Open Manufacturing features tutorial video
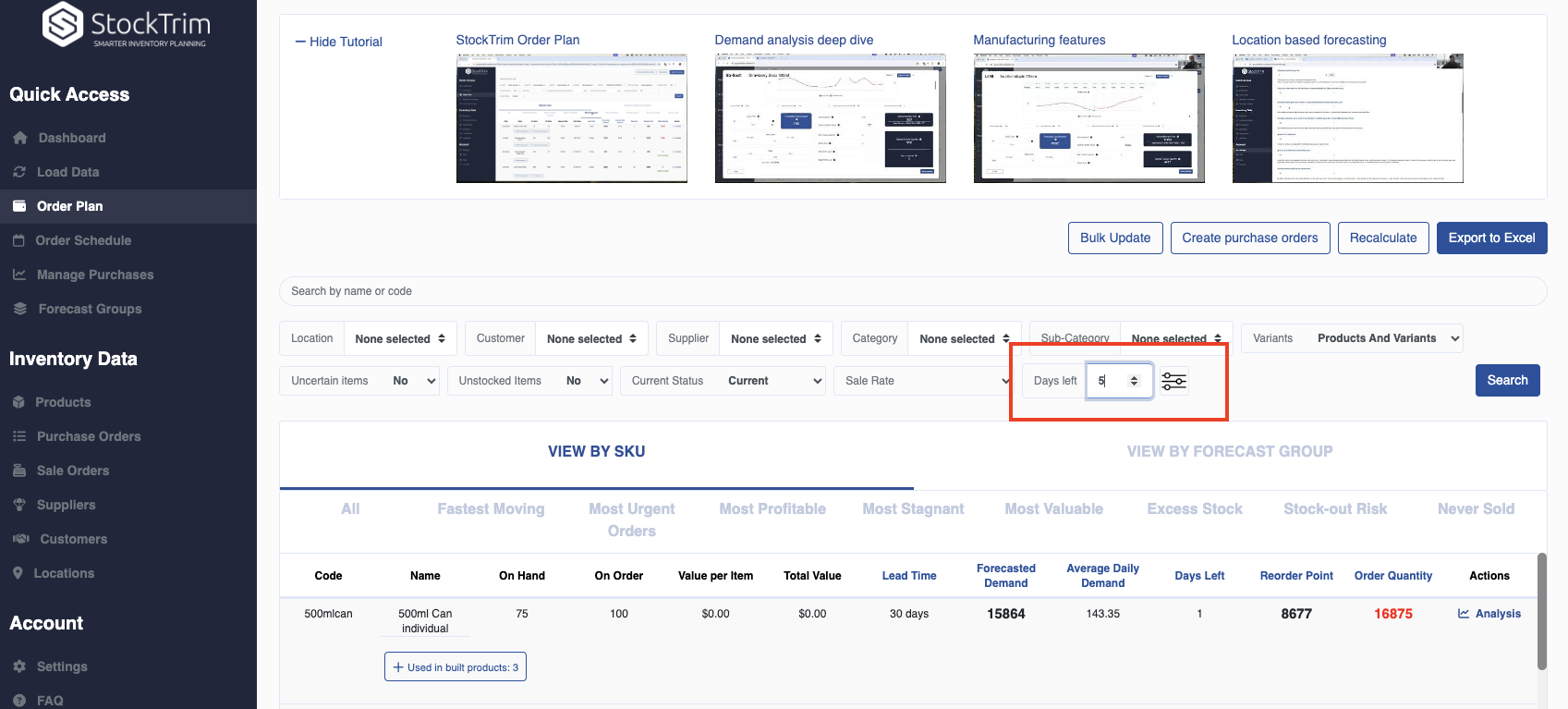Screen dimensions: 1568x709 1088,117
